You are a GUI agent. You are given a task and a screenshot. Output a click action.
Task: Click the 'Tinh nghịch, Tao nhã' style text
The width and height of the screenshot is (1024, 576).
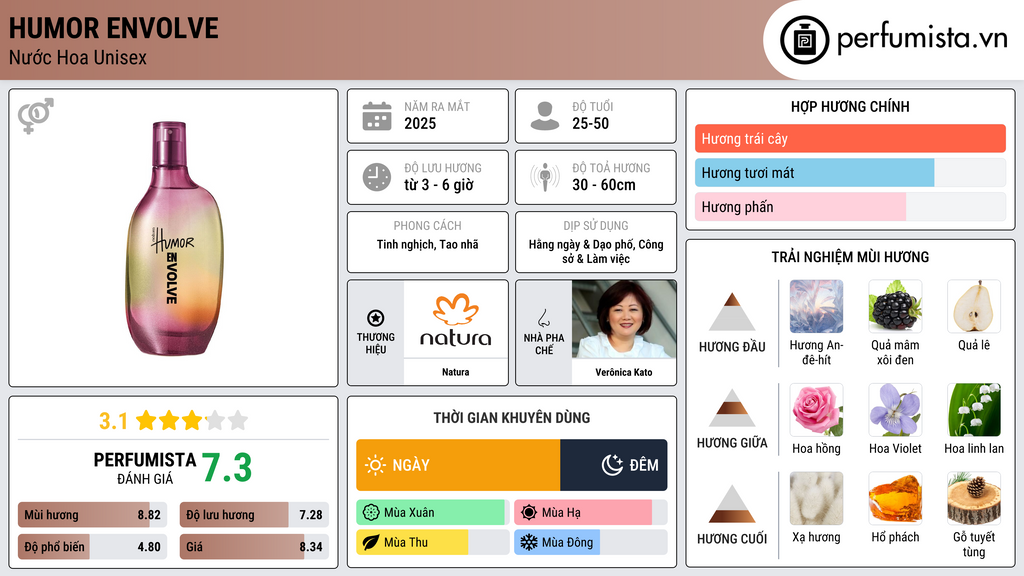[x=427, y=244]
